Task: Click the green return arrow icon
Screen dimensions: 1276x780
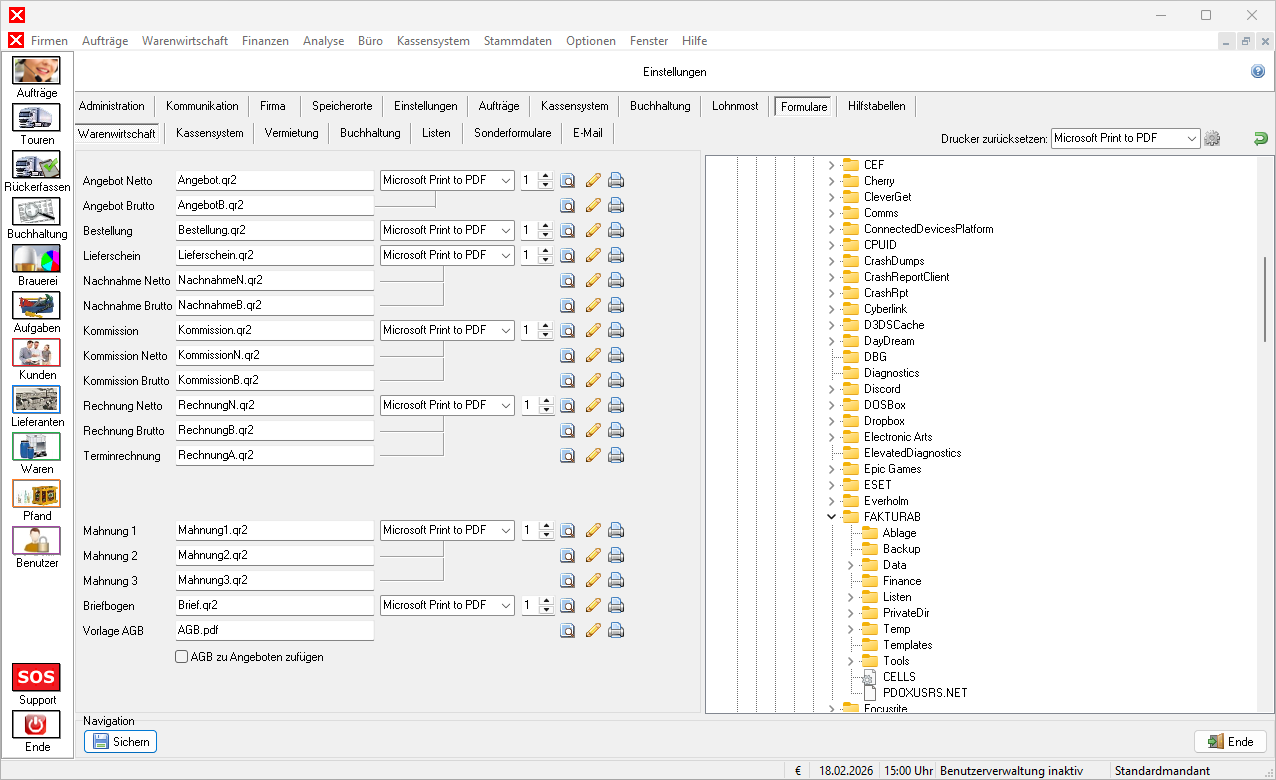Action: pos(1260,139)
